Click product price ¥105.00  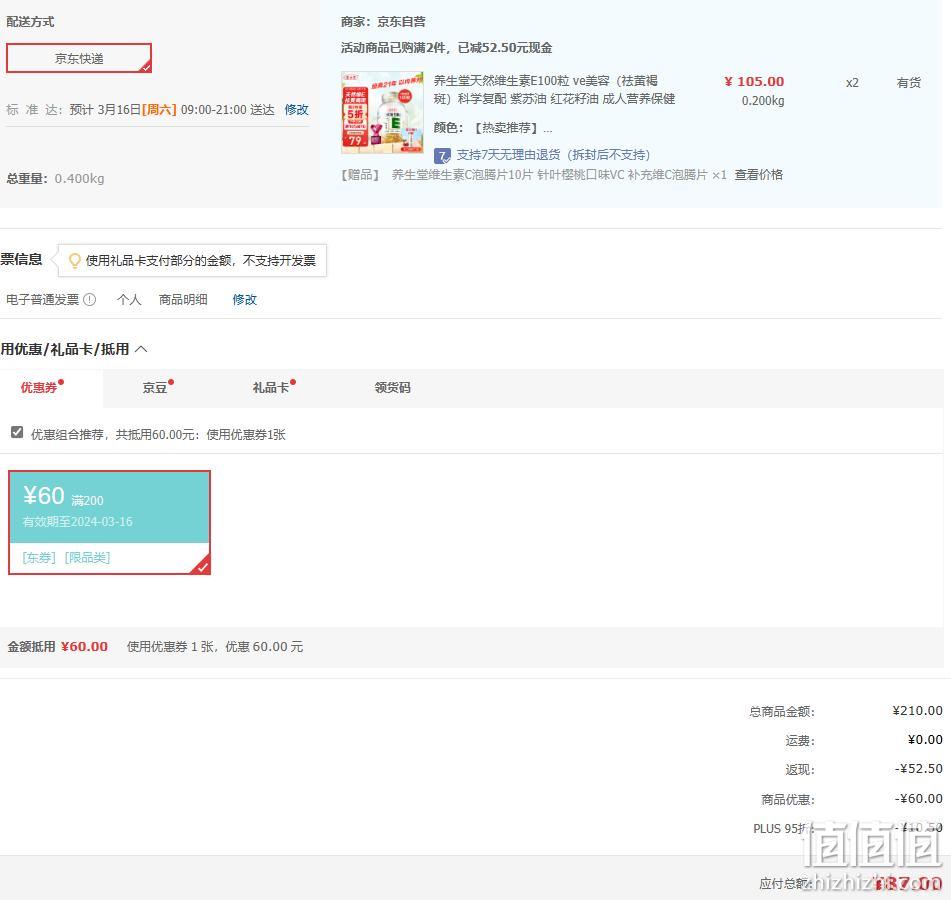point(754,82)
